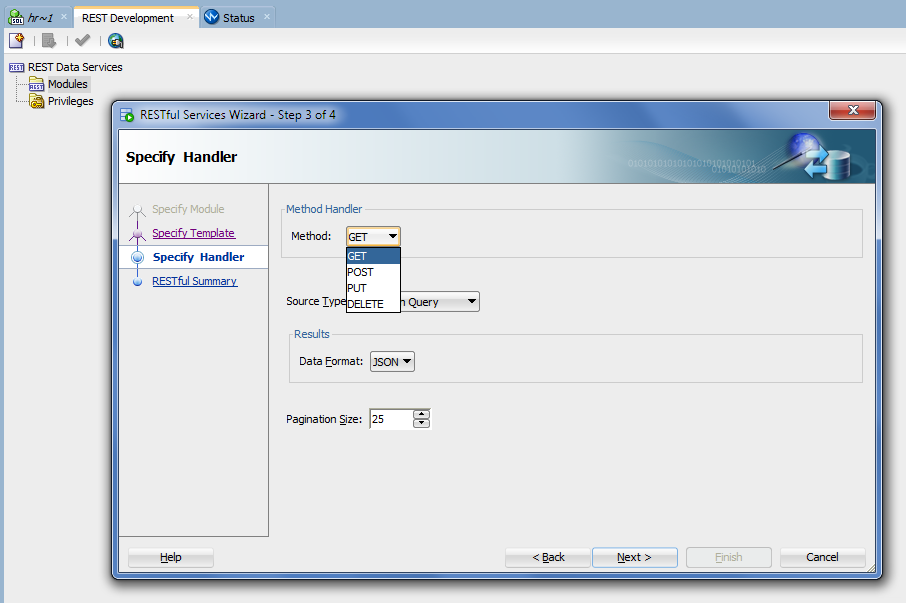Viewport: 906px width, 603px height.
Task: Switch to the hr~1 SQL tab
Action: pyautogui.click(x=40, y=18)
